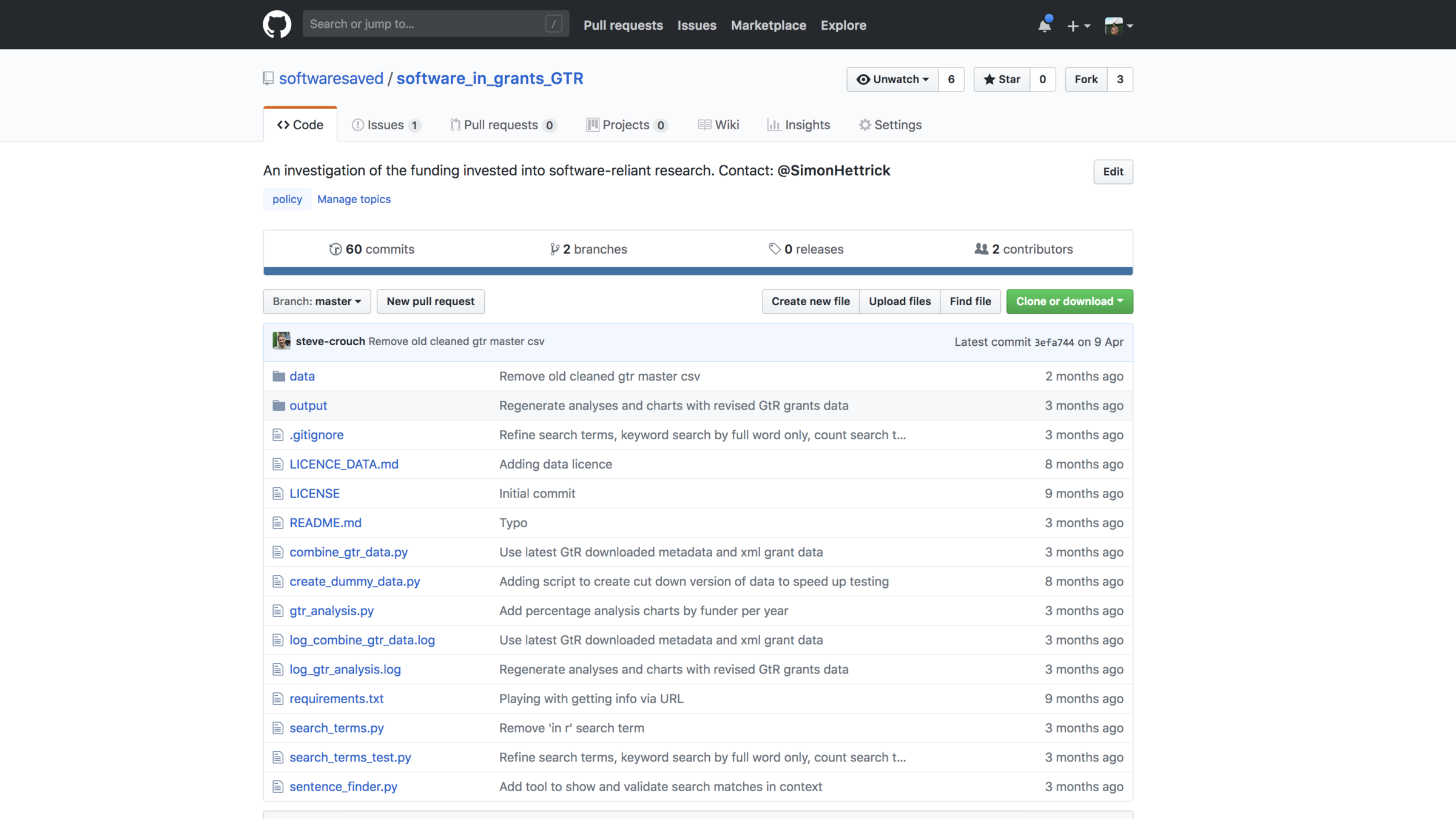The image size is (1456, 819).
Task: Click the GitHub Octocat logo
Action: (x=277, y=24)
